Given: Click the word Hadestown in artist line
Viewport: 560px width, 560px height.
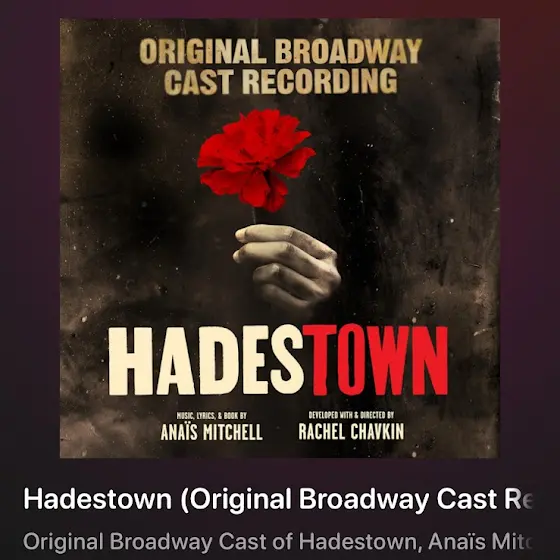Looking at the screenshot, I should tap(358, 541).
